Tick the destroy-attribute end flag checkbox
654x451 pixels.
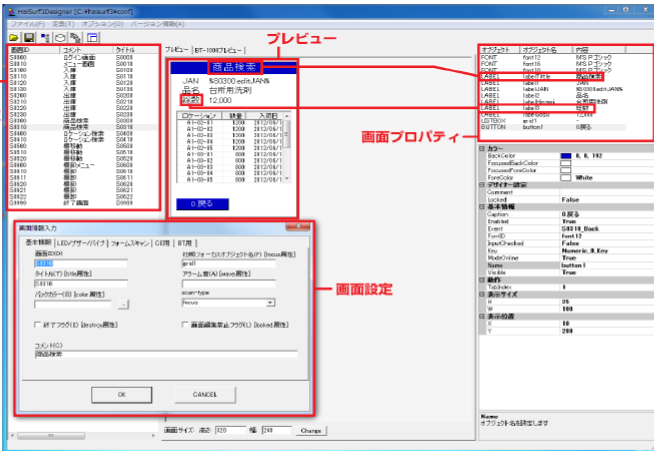point(38,325)
